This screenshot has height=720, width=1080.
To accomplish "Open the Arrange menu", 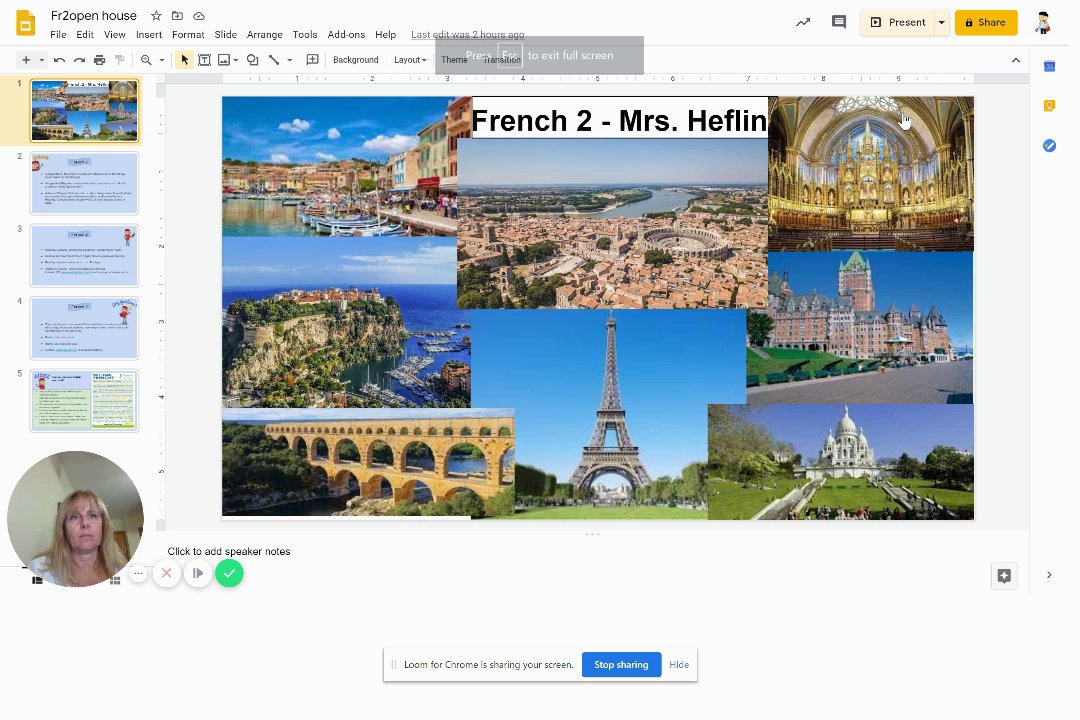I will [264, 34].
